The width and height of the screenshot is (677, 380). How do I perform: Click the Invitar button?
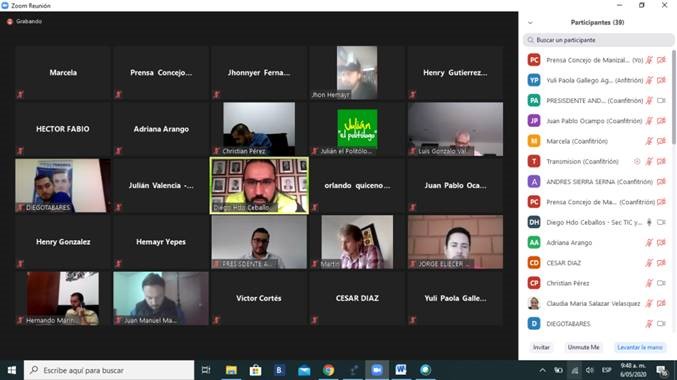(x=541, y=347)
